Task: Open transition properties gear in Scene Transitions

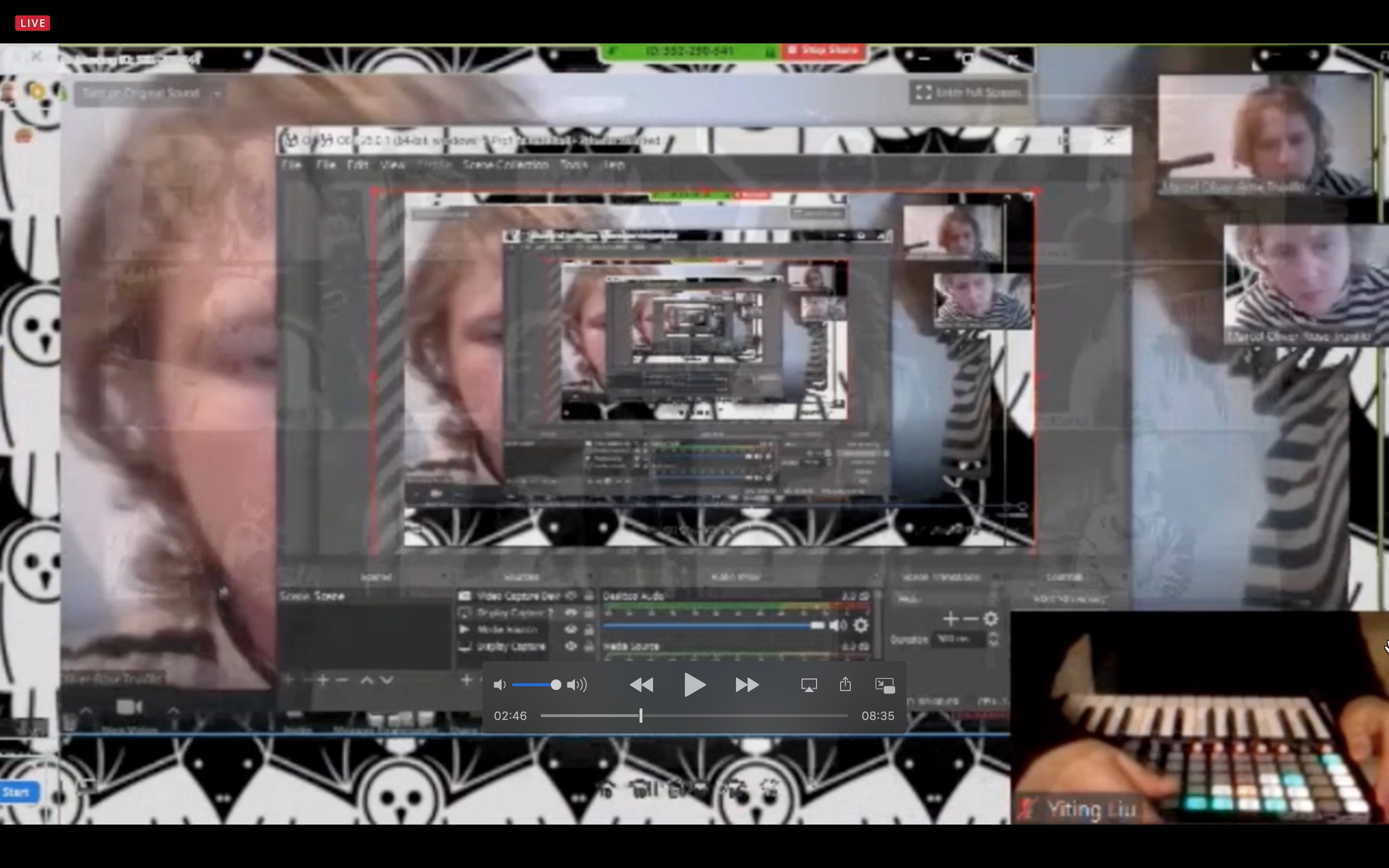Action: click(x=991, y=619)
